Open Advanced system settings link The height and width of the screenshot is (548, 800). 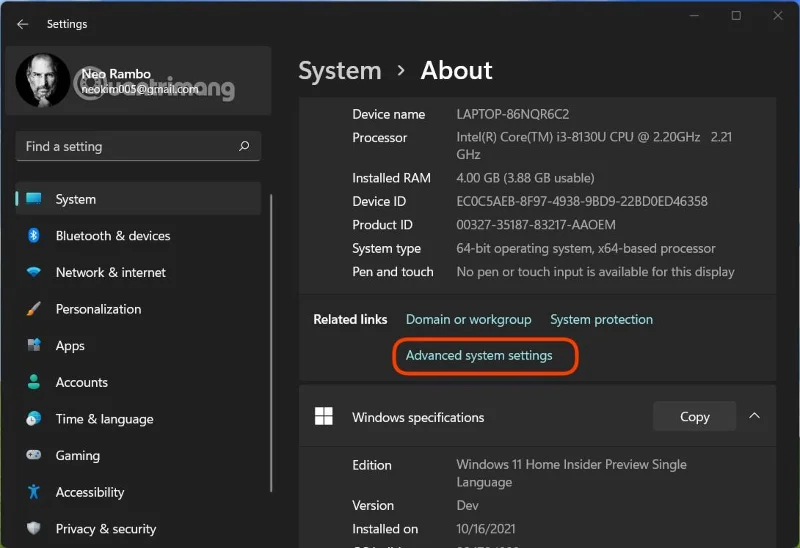tap(479, 355)
